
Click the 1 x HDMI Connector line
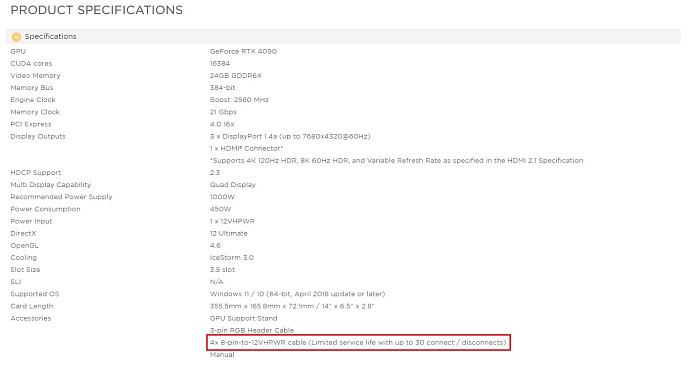pyautogui.click(x=246, y=148)
